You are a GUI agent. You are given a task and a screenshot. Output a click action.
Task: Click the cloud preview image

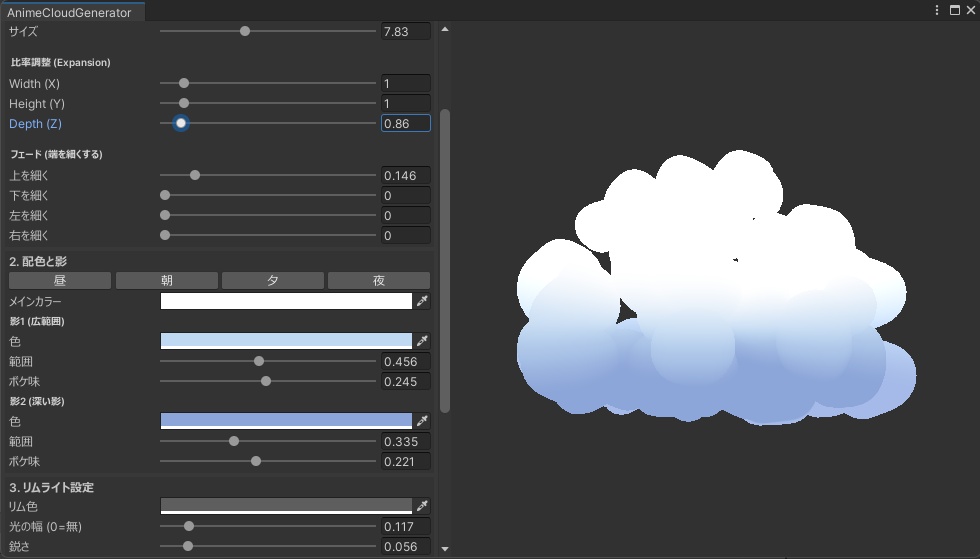pyautogui.click(x=716, y=288)
